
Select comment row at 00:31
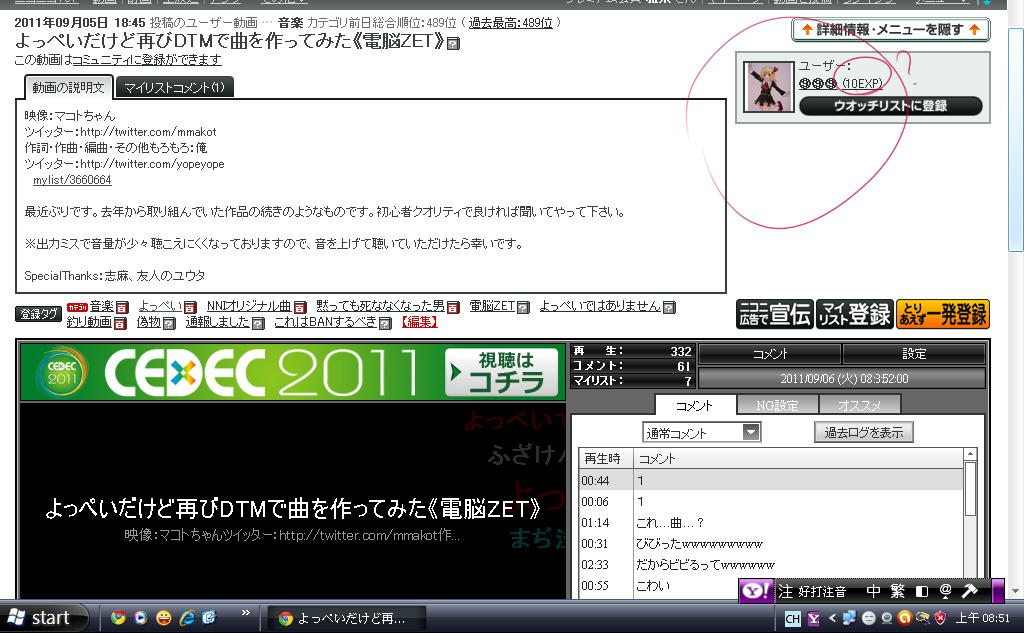tap(771, 544)
